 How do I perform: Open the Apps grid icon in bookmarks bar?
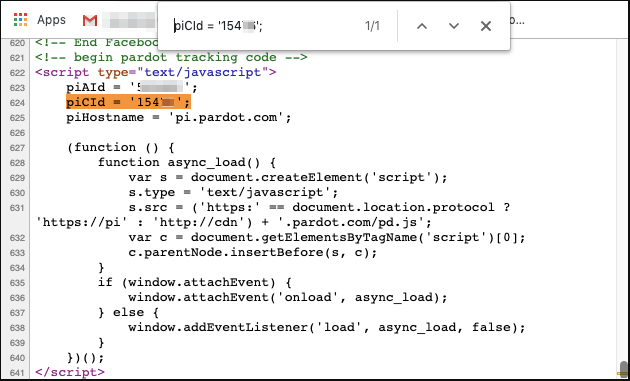(x=20, y=20)
